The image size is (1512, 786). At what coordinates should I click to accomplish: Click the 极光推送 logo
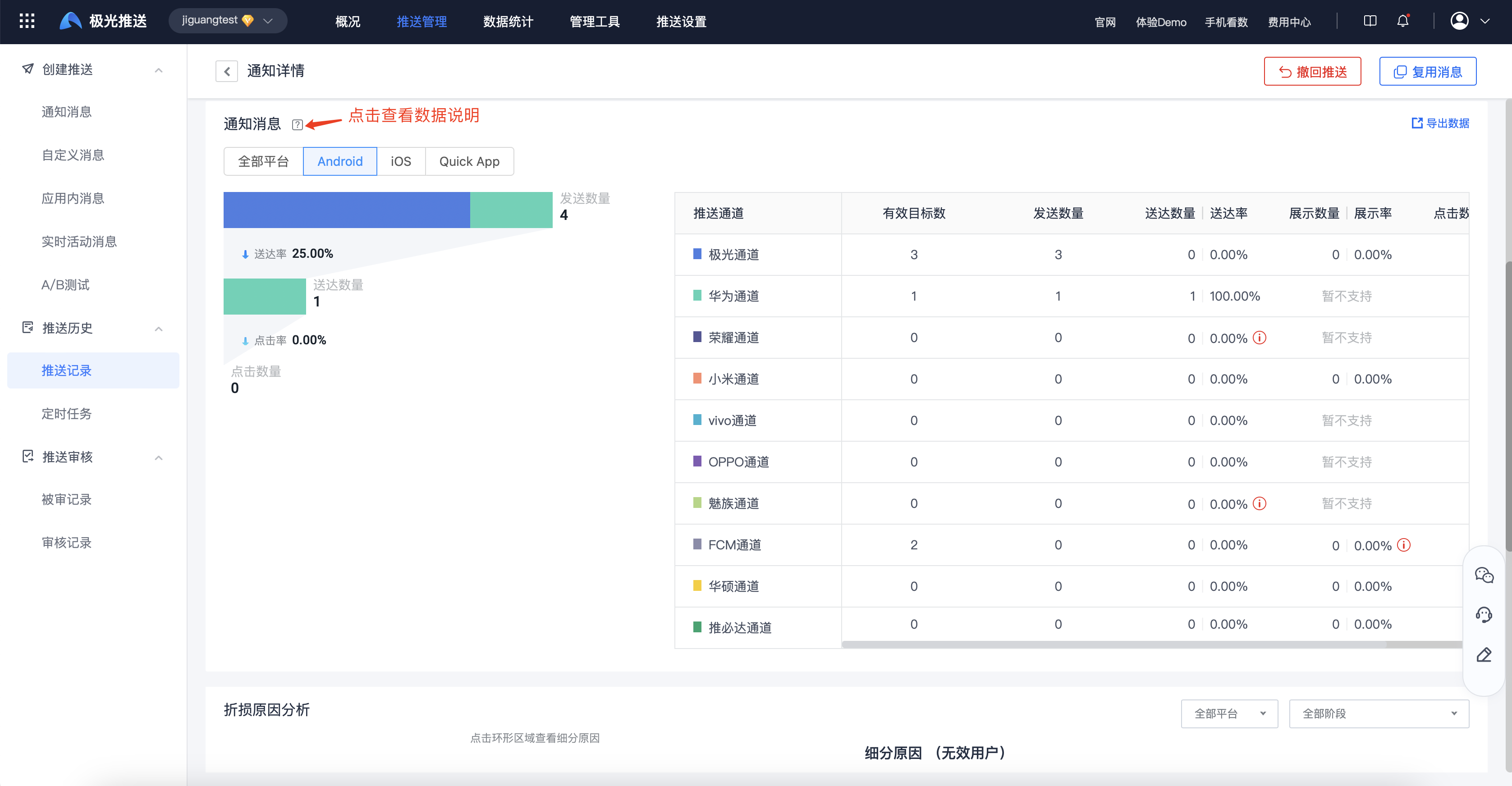point(103,21)
